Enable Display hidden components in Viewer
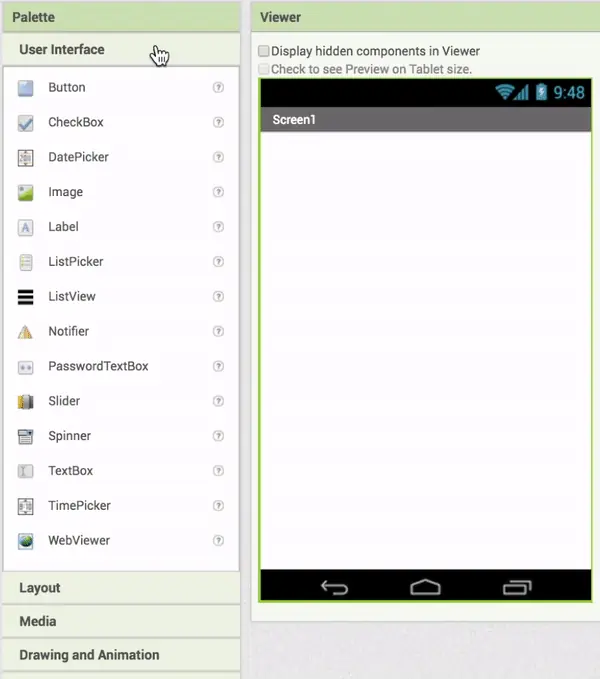The image size is (600, 679). coord(263,51)
